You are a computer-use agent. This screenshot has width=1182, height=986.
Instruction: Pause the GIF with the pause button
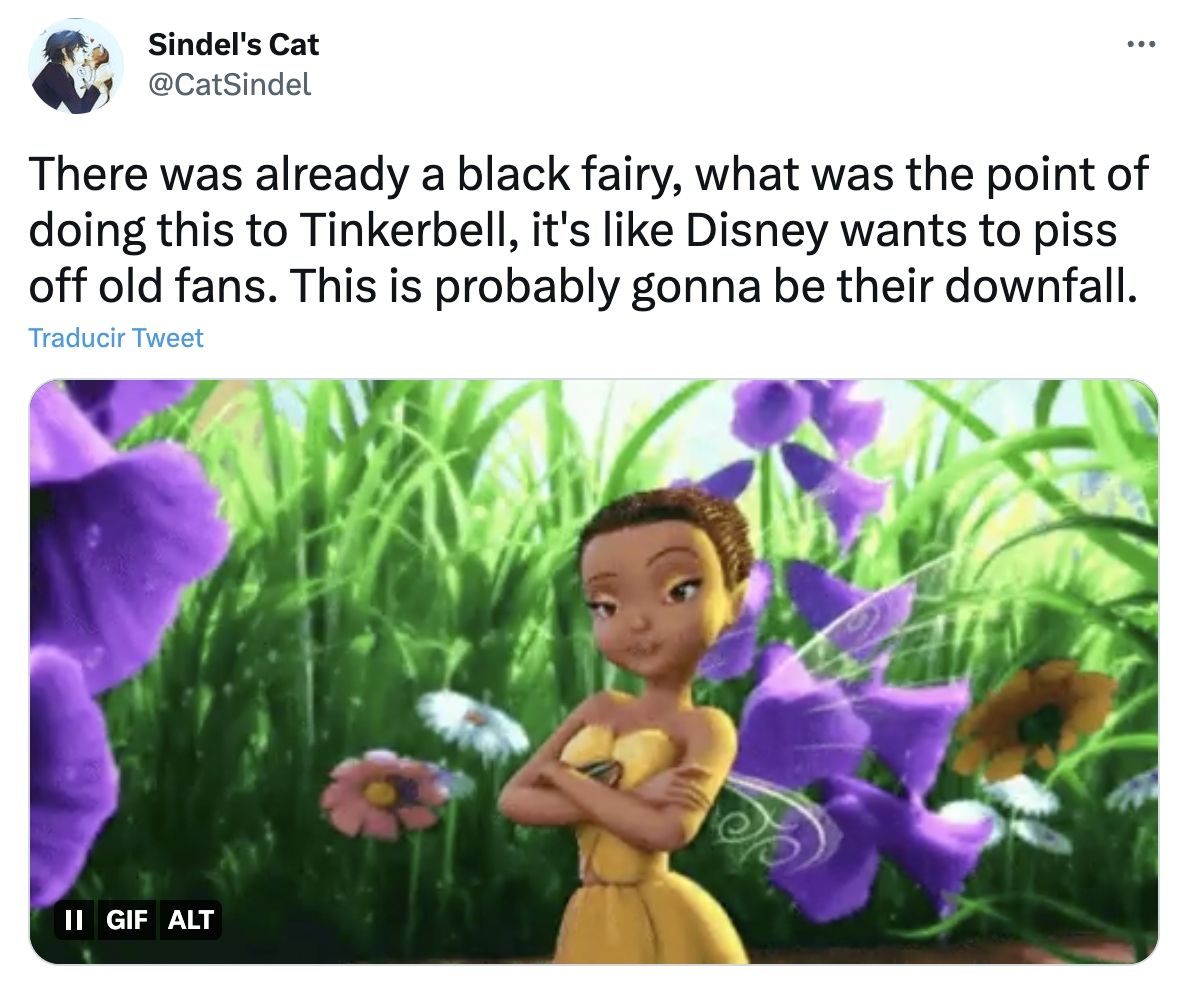pyautogui.click(x=71, y=920)
